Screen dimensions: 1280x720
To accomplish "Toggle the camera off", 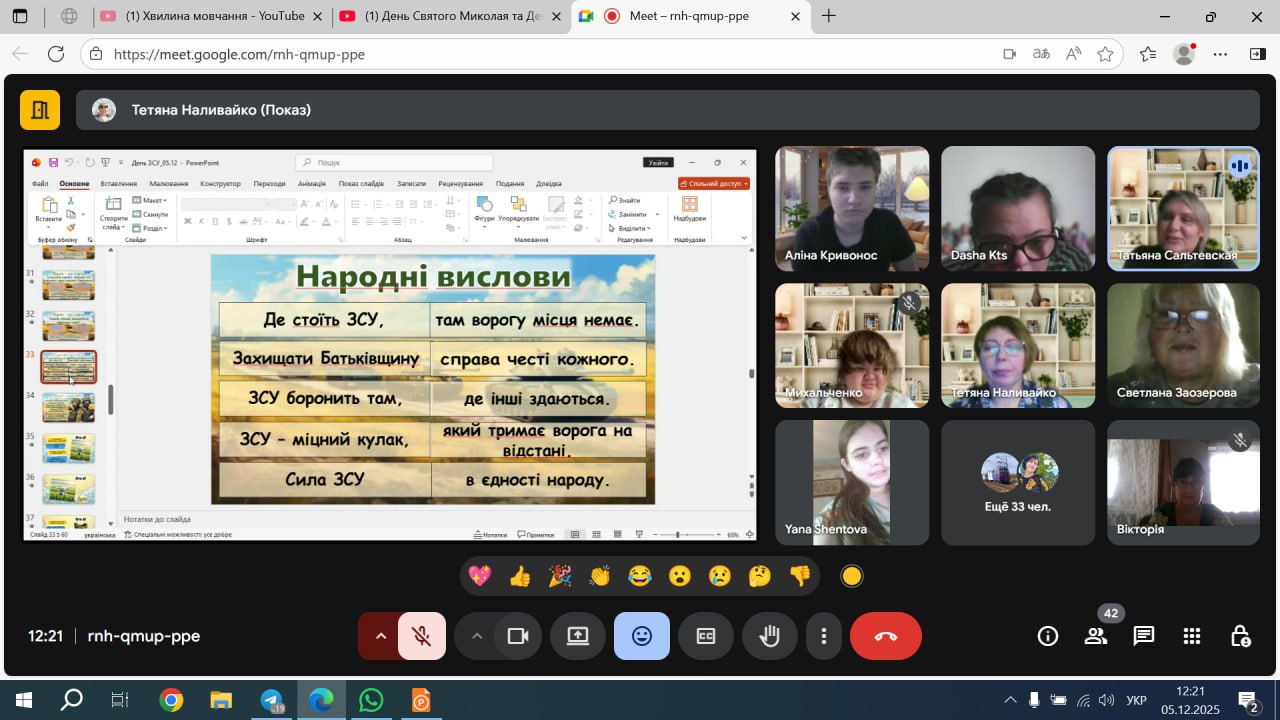I will [518, 636].
